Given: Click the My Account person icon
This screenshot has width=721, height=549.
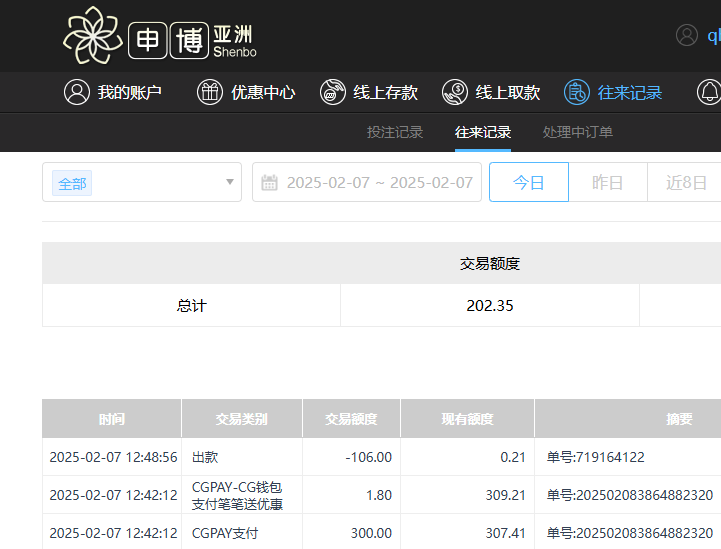Looking at the screenshot, I should click(76, 92).
